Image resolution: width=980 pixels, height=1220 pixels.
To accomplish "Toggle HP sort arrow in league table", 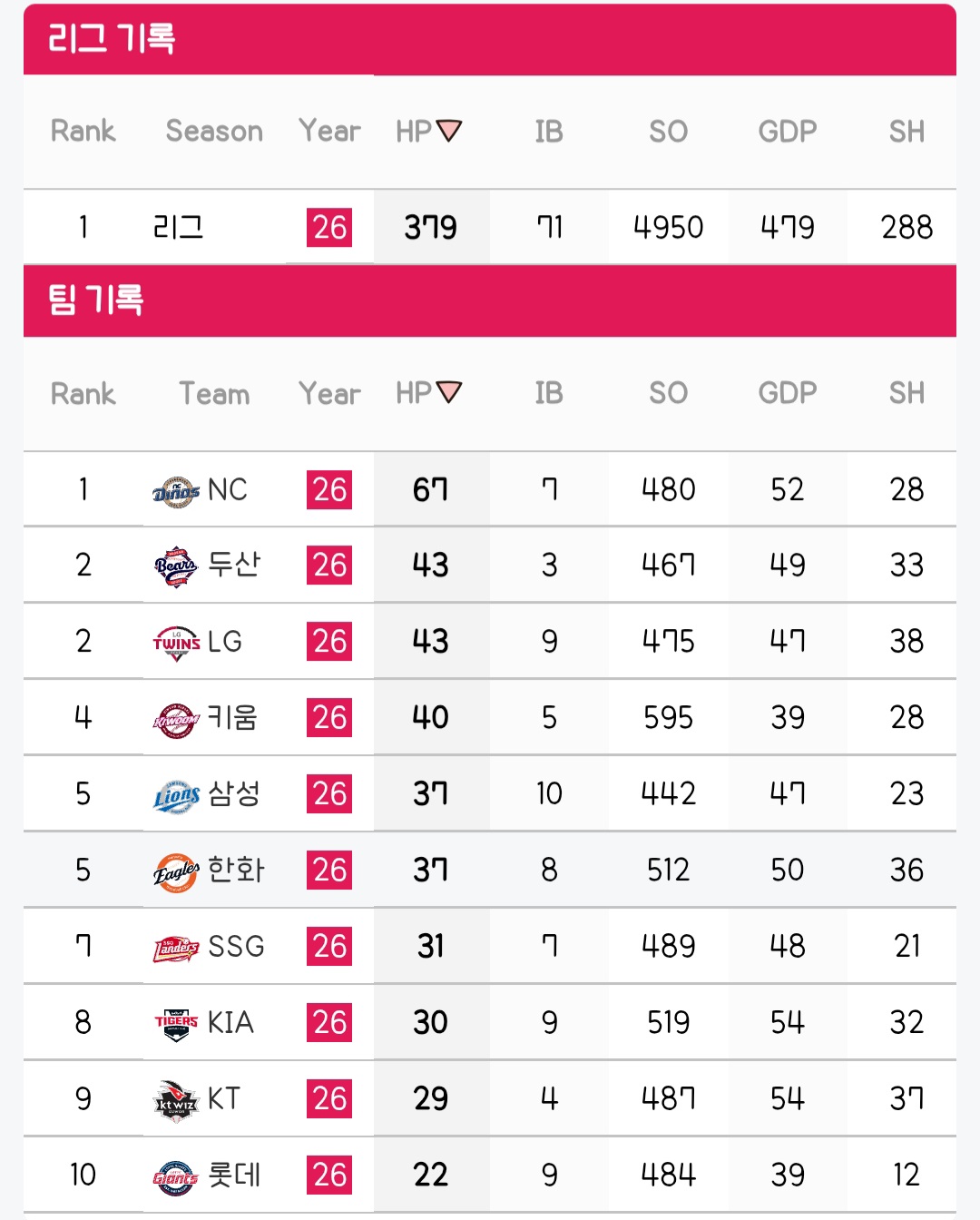I will [449, 131].
